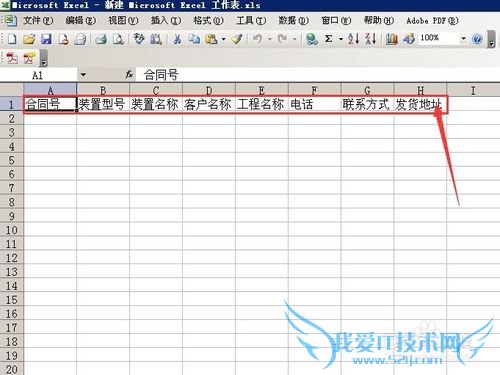Viewport: 500px width, 375px height.
Task: Expand Standard toolbar options chevron
Action: [x=491, y=39]
